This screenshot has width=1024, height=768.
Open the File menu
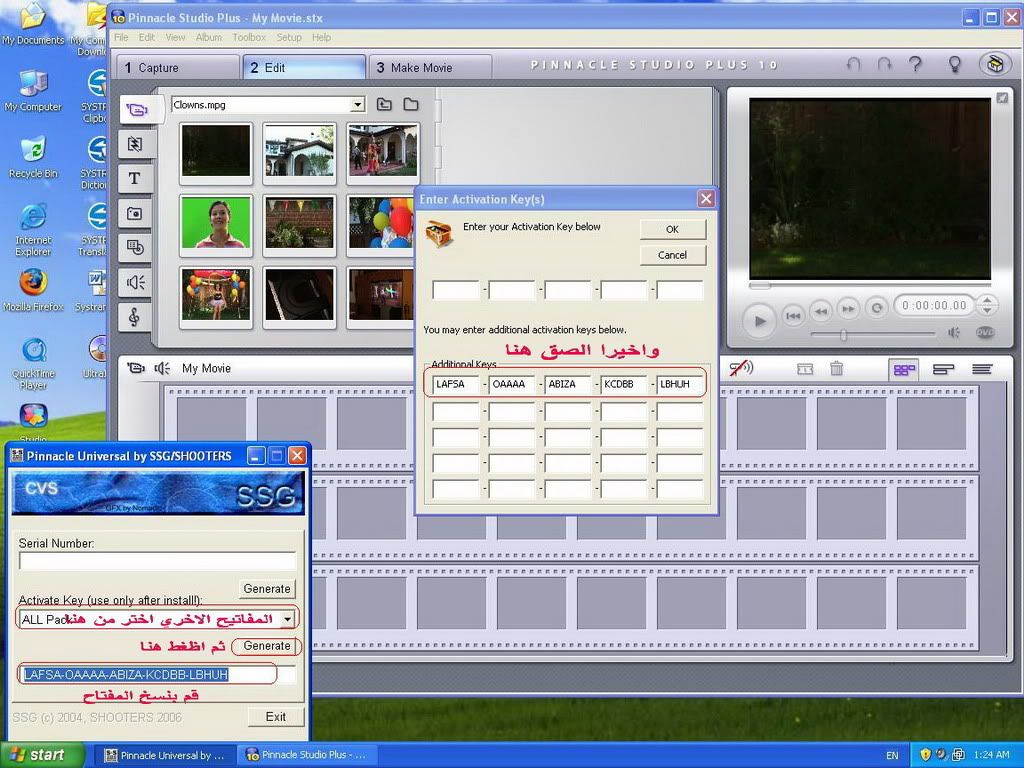121,37
